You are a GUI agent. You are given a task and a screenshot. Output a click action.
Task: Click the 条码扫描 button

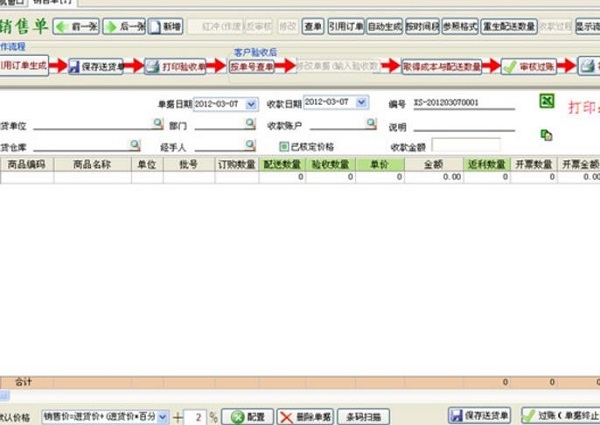tap(363, 417)
